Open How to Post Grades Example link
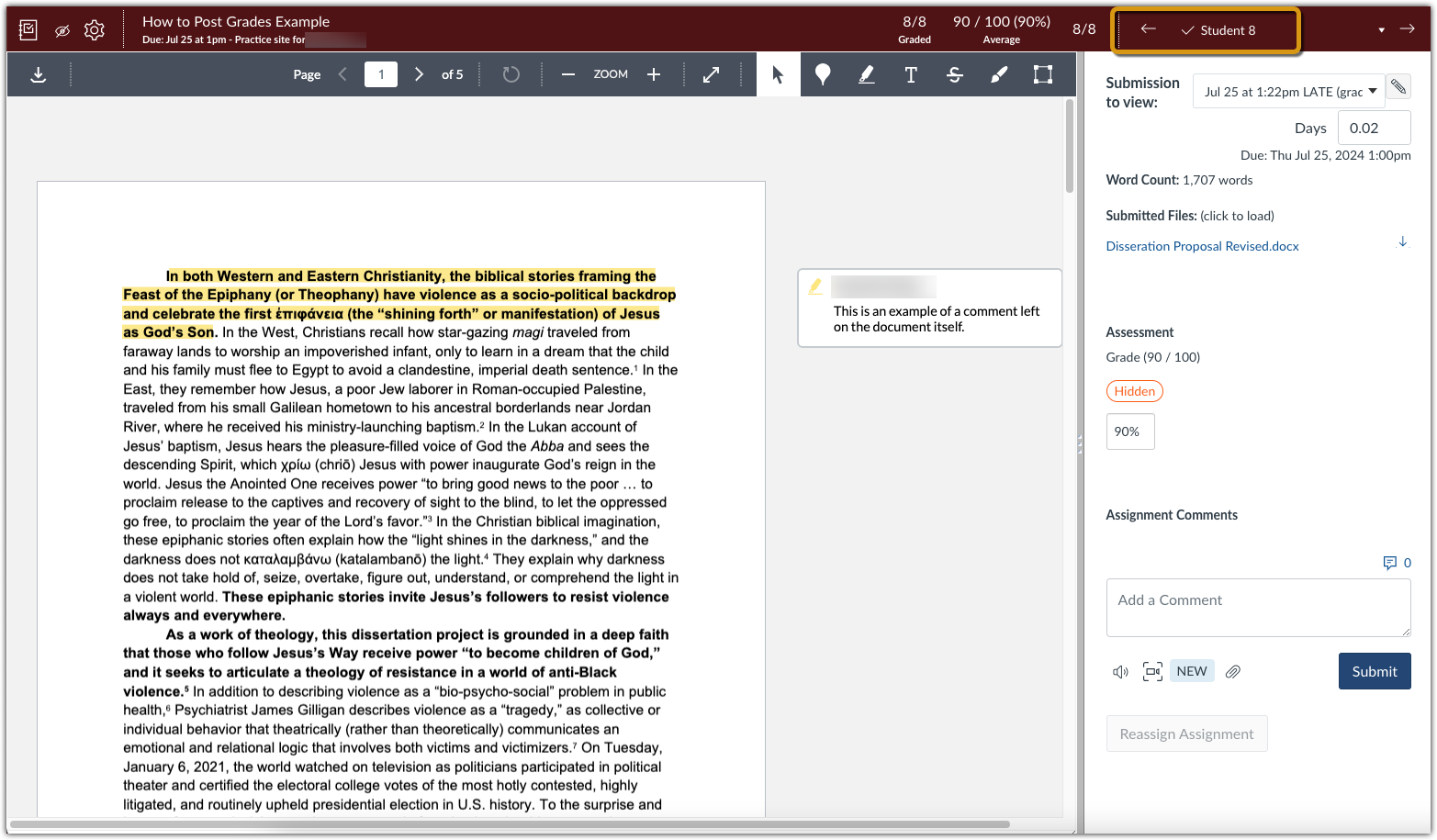The image size is (1437, 840). click(236, 21)
